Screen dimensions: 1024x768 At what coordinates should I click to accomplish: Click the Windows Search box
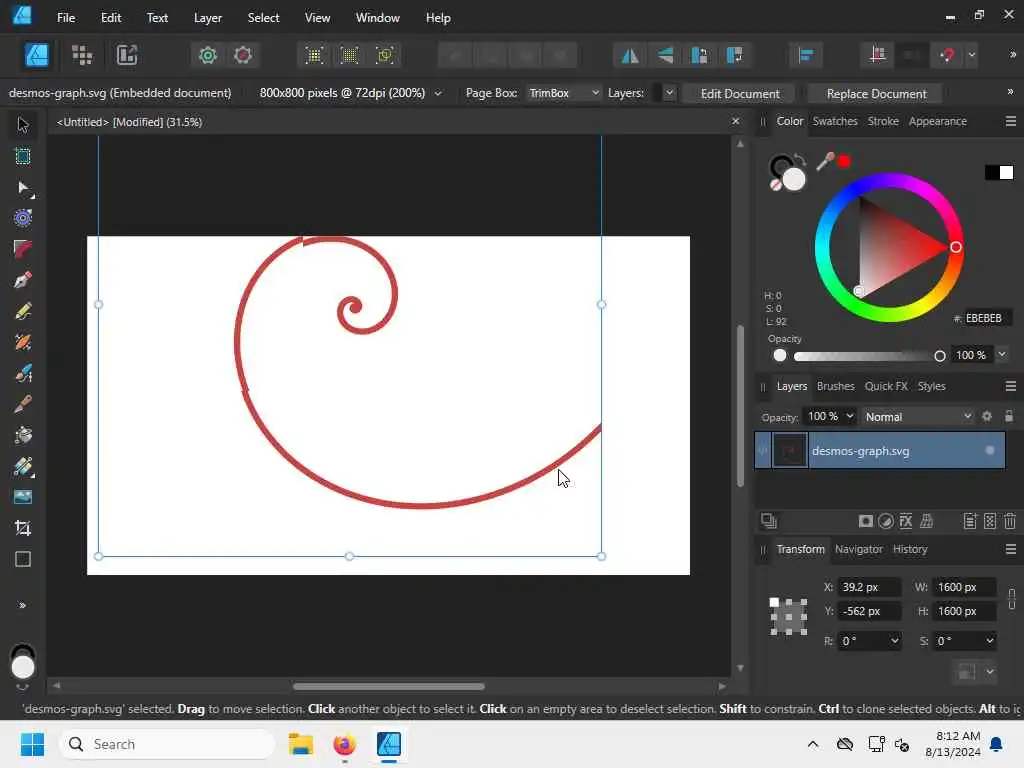tap(167, 744)
